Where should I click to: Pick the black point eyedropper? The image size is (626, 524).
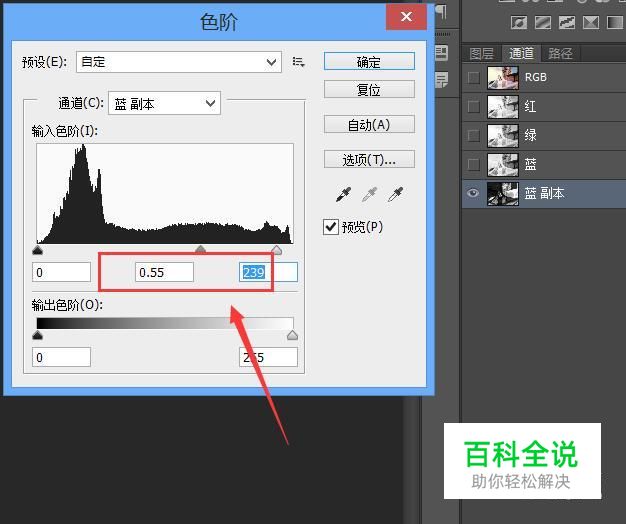[343, 194]
